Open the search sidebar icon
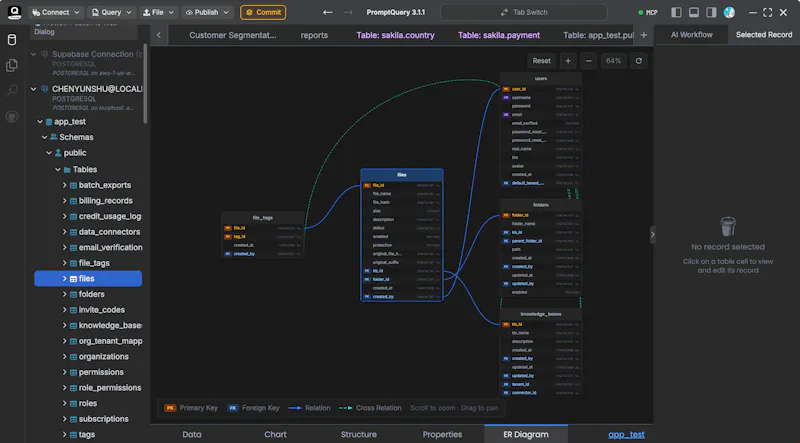Screen dimensions: 800x443 (12, 91)
